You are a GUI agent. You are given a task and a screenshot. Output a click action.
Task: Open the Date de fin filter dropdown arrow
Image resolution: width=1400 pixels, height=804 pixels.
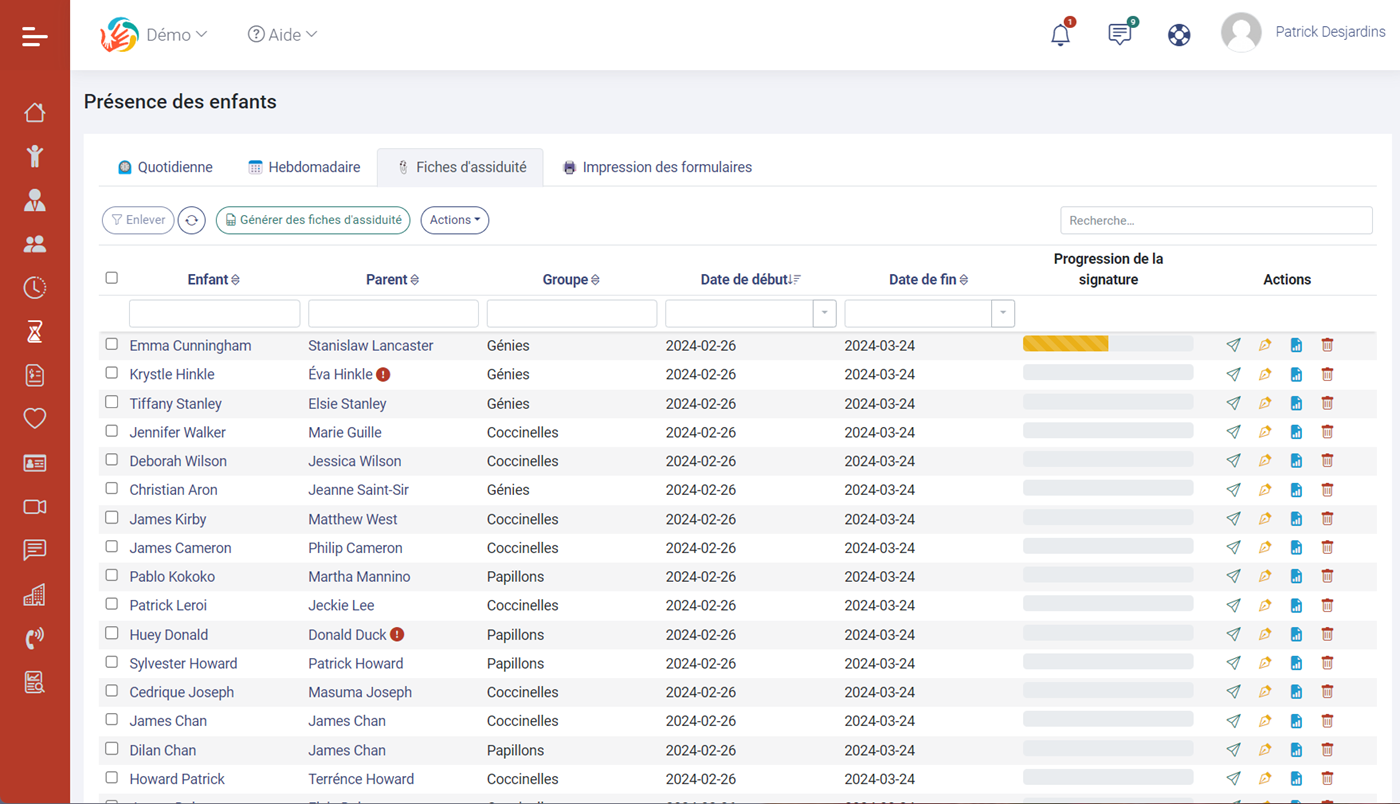pos(1003,313)
